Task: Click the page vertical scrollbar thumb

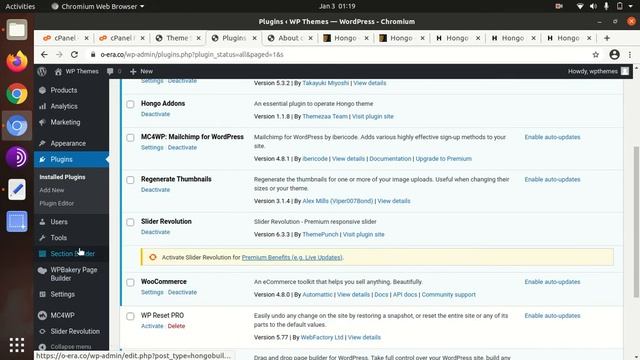Action: 636,222
